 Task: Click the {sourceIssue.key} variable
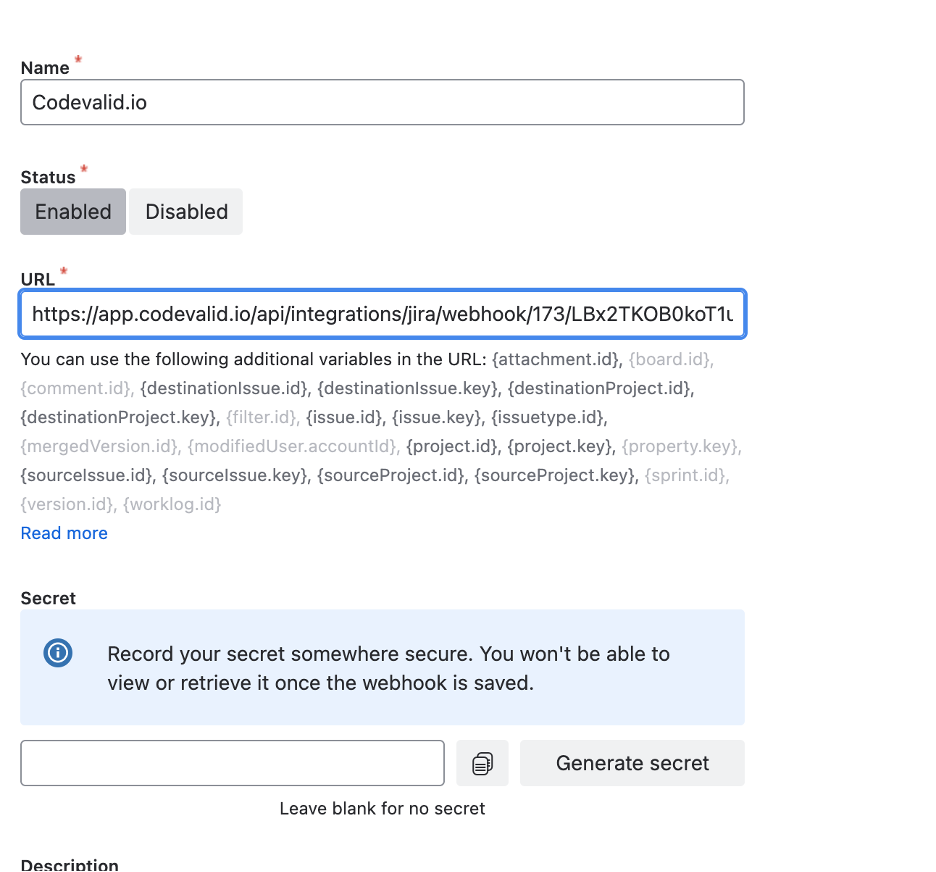pyautogui.click(x=235, y=475)
